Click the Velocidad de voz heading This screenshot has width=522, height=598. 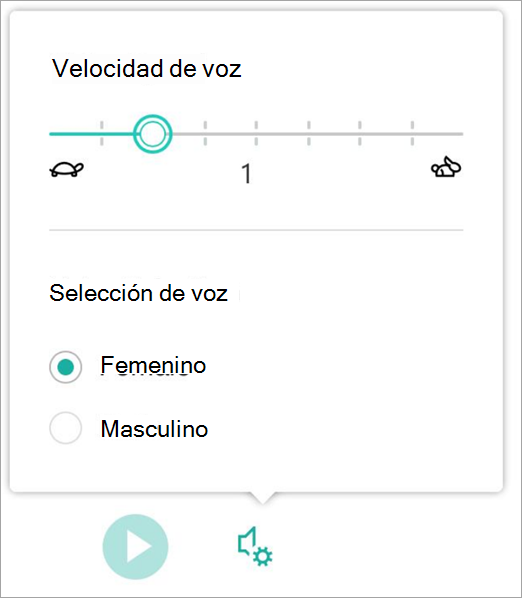pos(147,69)
